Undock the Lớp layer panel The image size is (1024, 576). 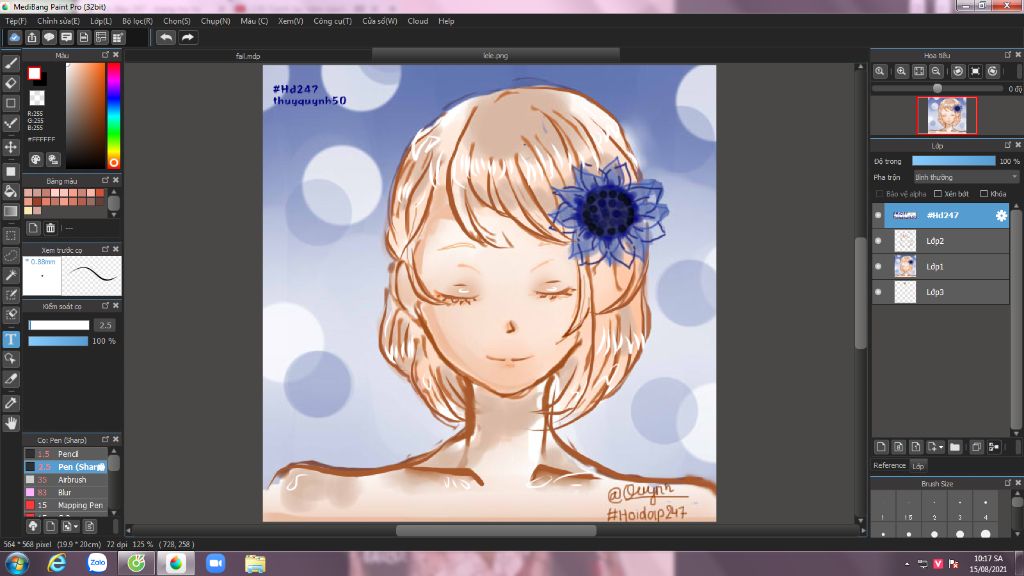tap(1008, 145)
